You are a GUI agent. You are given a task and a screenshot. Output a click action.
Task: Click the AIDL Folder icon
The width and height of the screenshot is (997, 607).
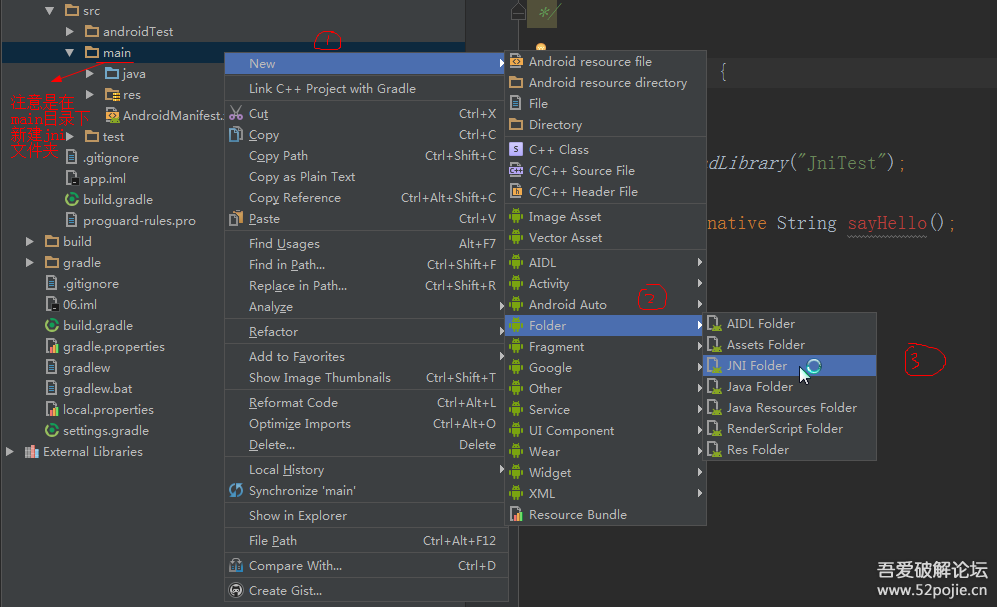714,323
